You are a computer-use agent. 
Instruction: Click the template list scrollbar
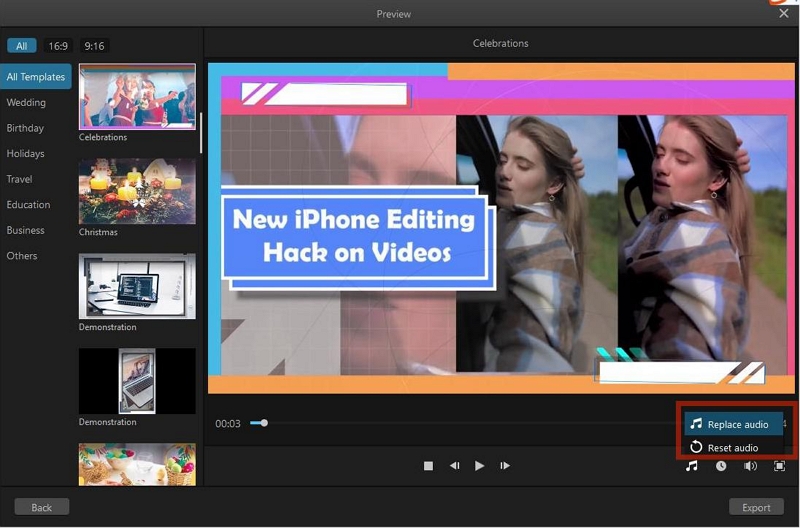pos(201,133)
